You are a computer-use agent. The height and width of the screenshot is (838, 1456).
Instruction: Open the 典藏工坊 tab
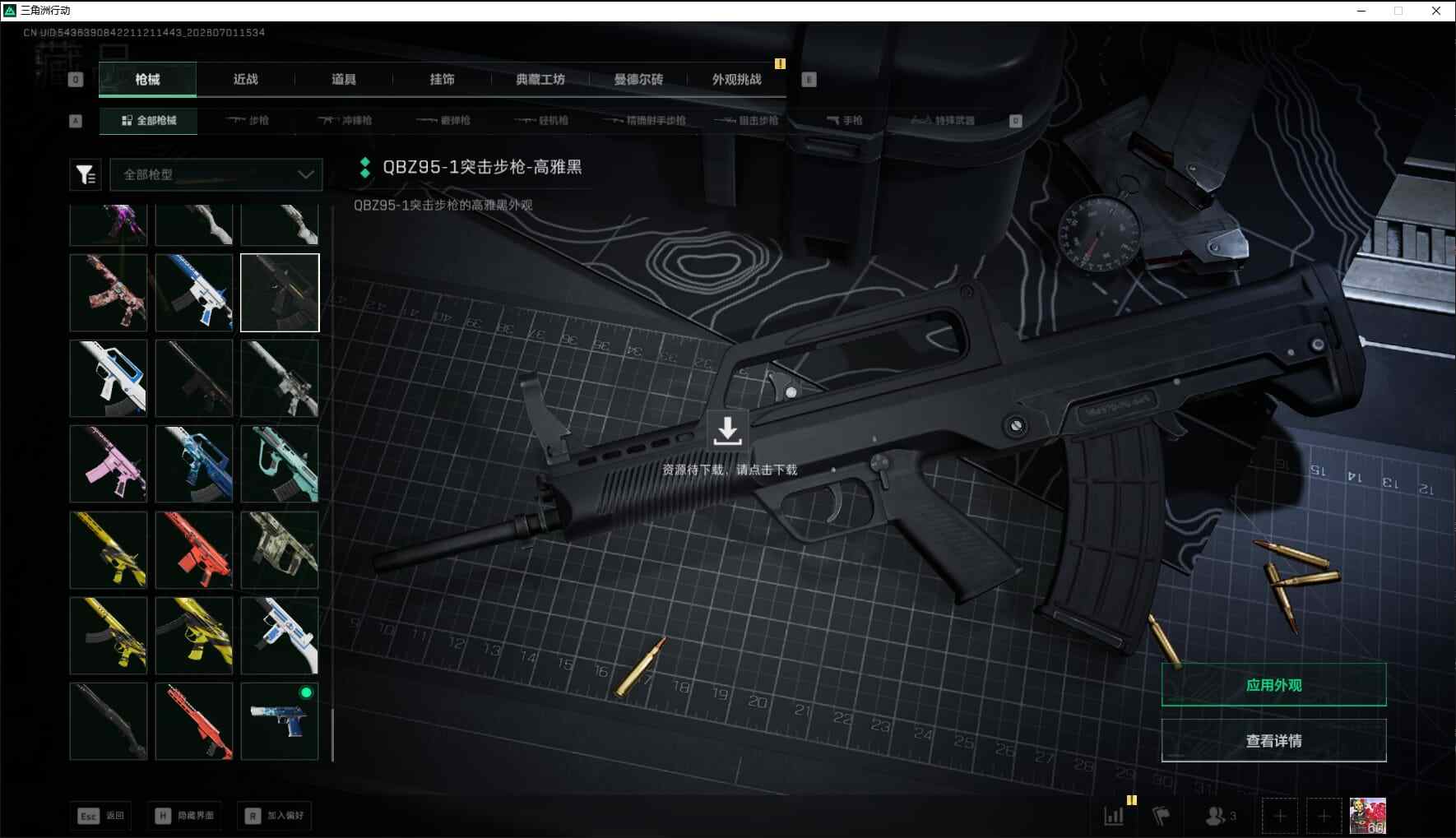tap(540, 80)
